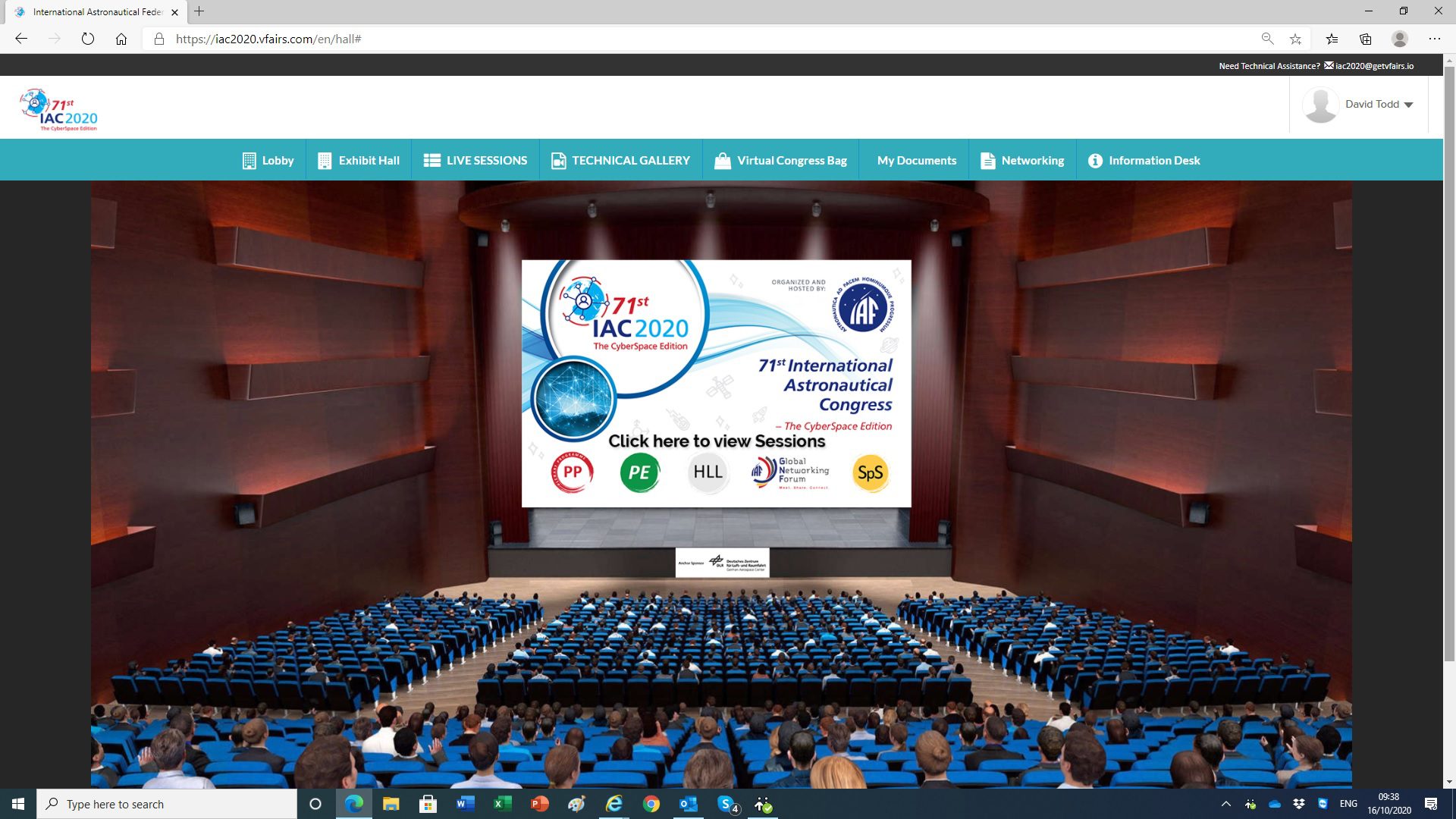This screenshot has height=819, width=1456.
Task: Open the Exhibit Hall menu item
Action: tap(359, 160)
